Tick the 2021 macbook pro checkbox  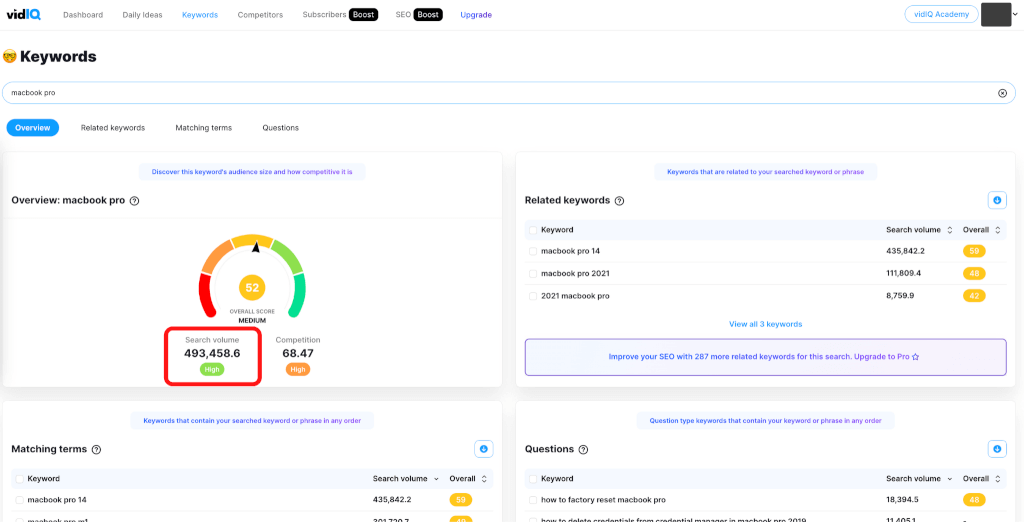click(x=533, y=296)
